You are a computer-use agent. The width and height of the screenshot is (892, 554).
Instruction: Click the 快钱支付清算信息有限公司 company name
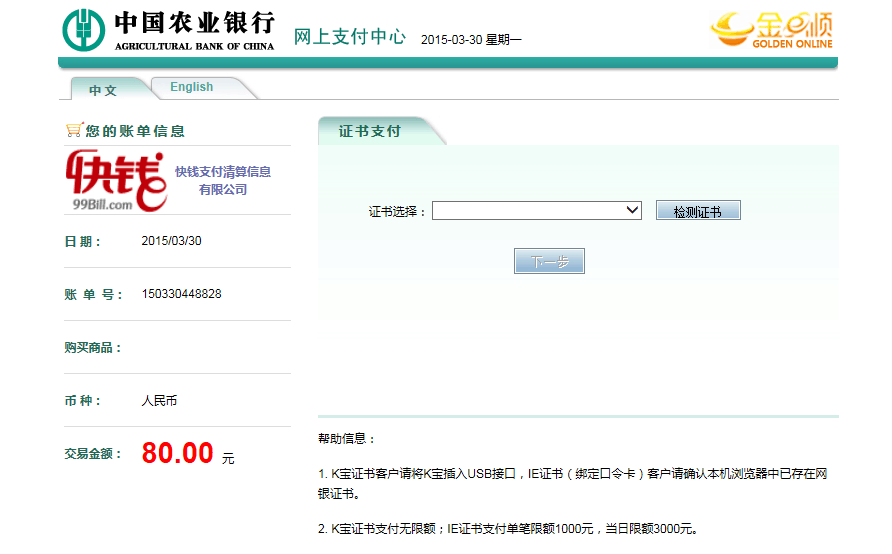[x=223, y=180]
